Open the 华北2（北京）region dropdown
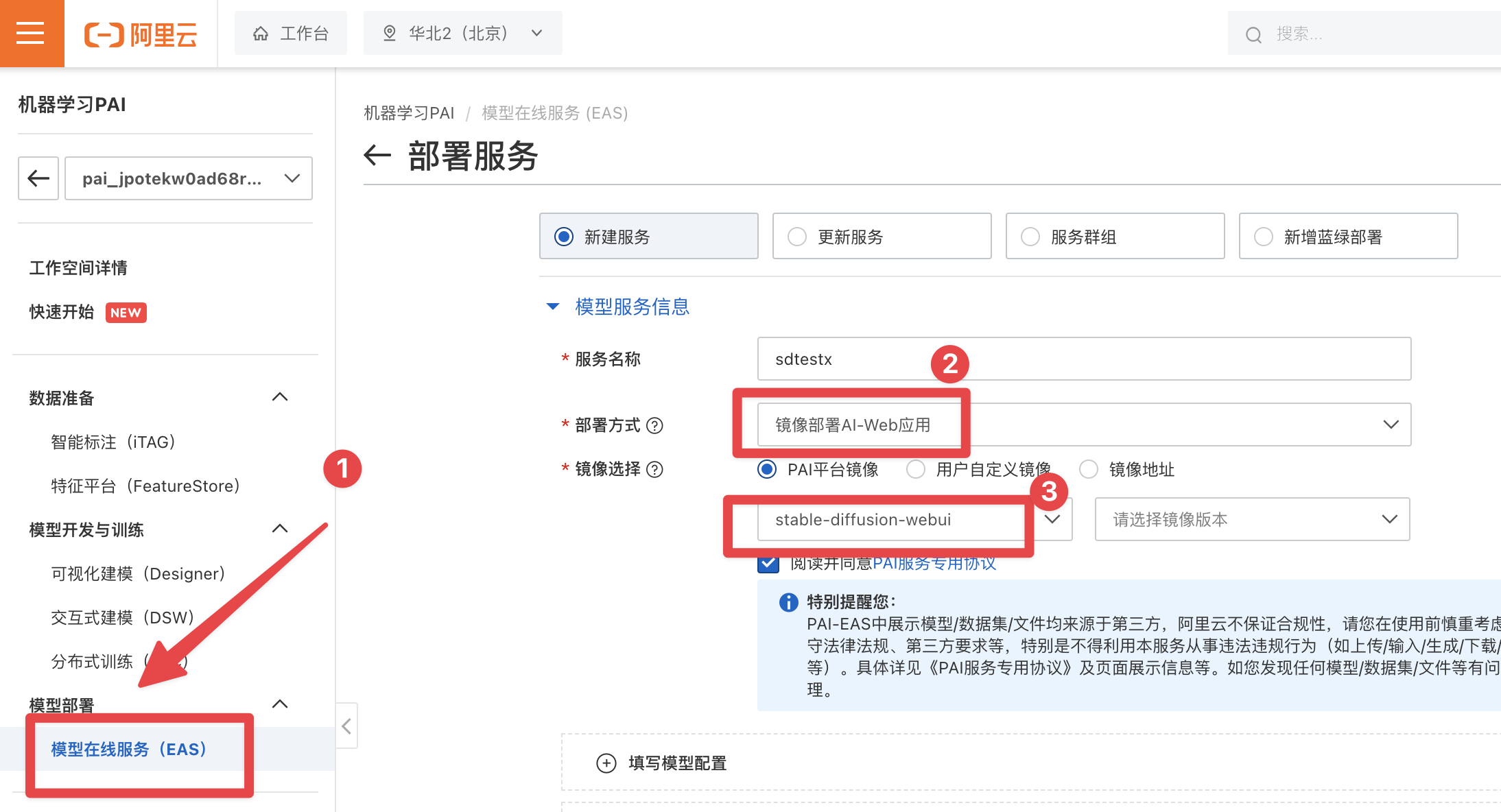The width and height of the screenshot is (1501, 812). [x=463, y=33]
